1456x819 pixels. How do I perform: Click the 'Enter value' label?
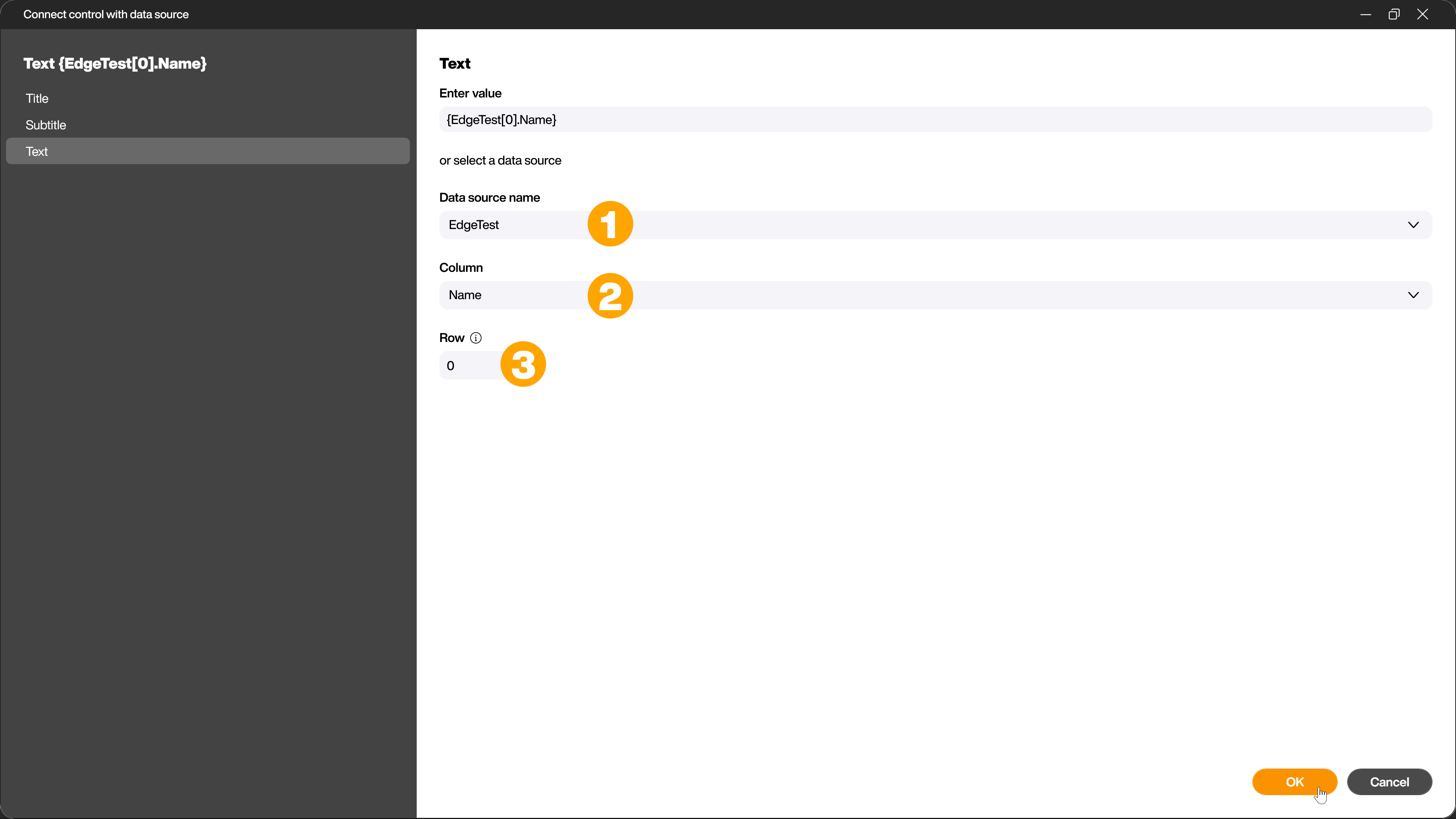[x=470, y=93]
